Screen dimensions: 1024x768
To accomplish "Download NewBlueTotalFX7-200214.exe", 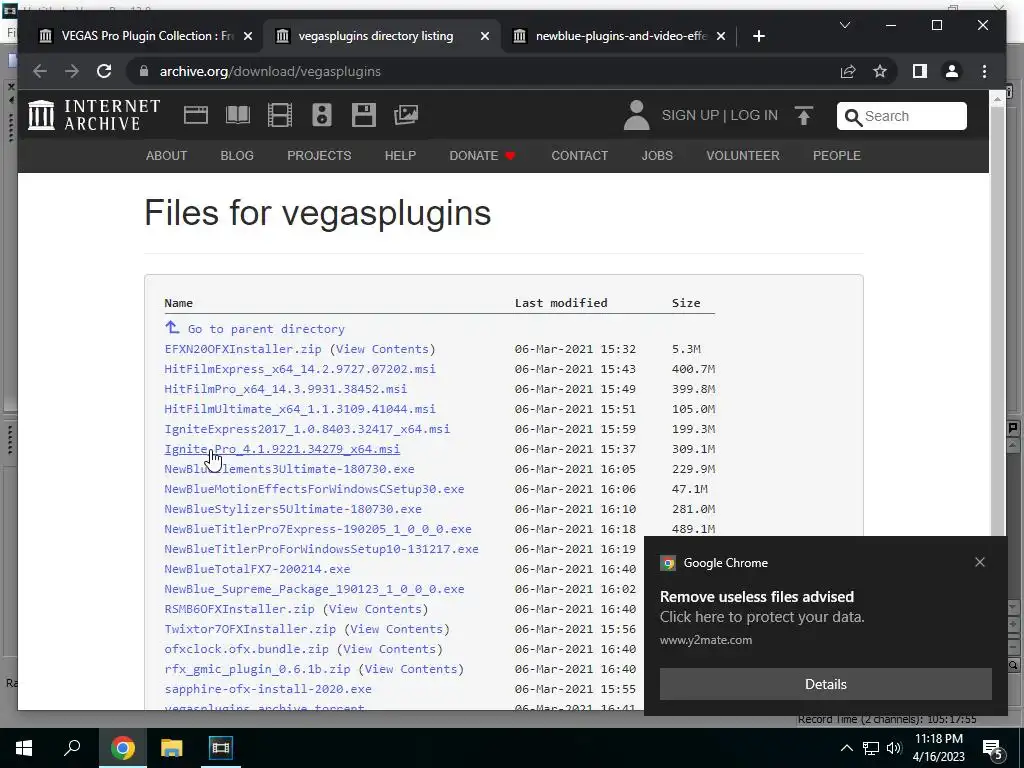I will pyautogui.click(x=257, y=569).
